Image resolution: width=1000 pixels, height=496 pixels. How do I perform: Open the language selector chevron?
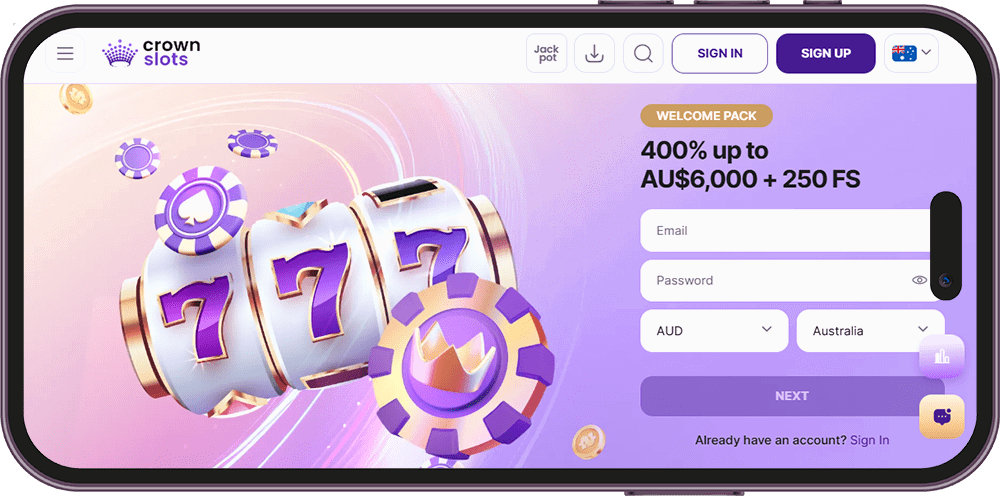pos(926,52)
